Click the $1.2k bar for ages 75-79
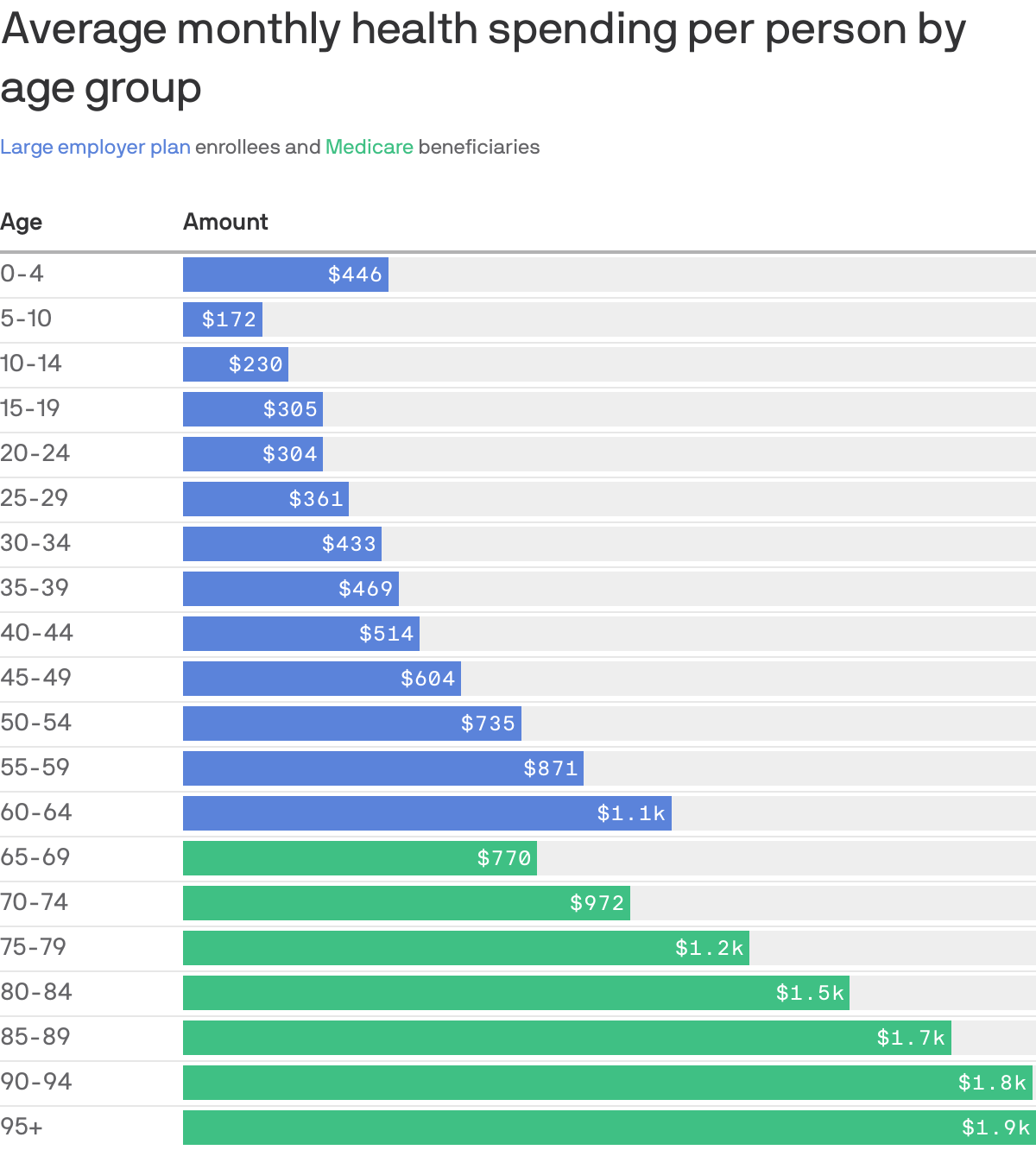This screenshot has width=1036, height=1150. (x=465, y=948)
